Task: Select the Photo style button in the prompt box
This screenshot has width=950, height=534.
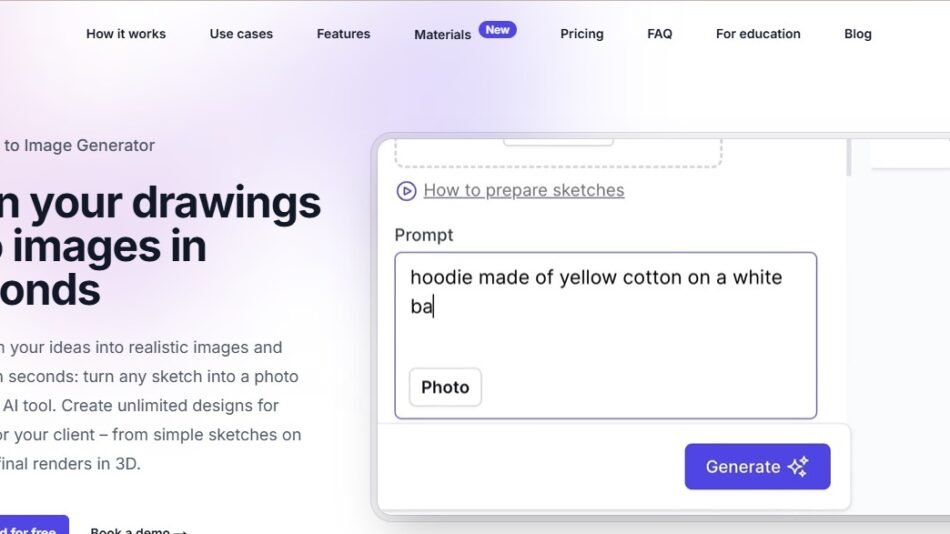Action: [x=445, y=387]
